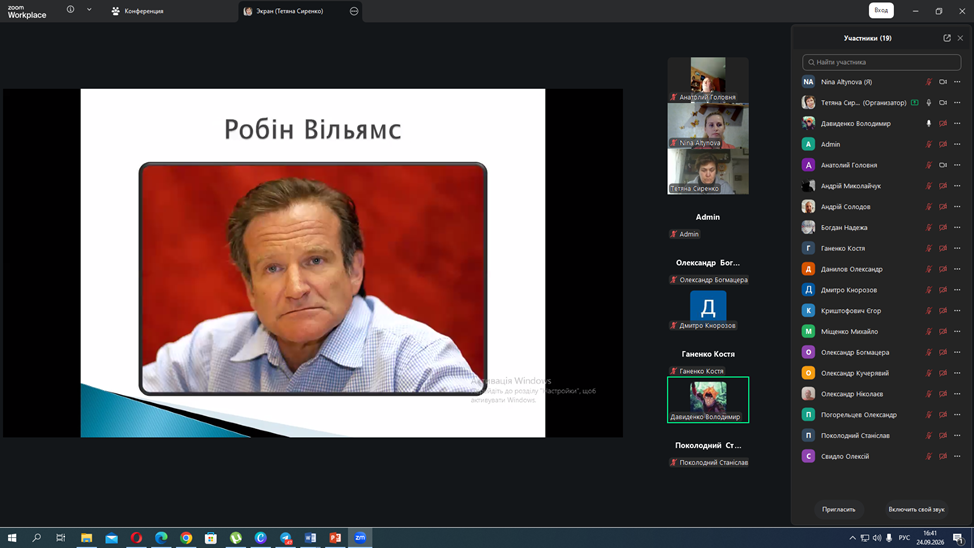
Task: Click the Zoom taskbar icon
Action: coord(360,537)
